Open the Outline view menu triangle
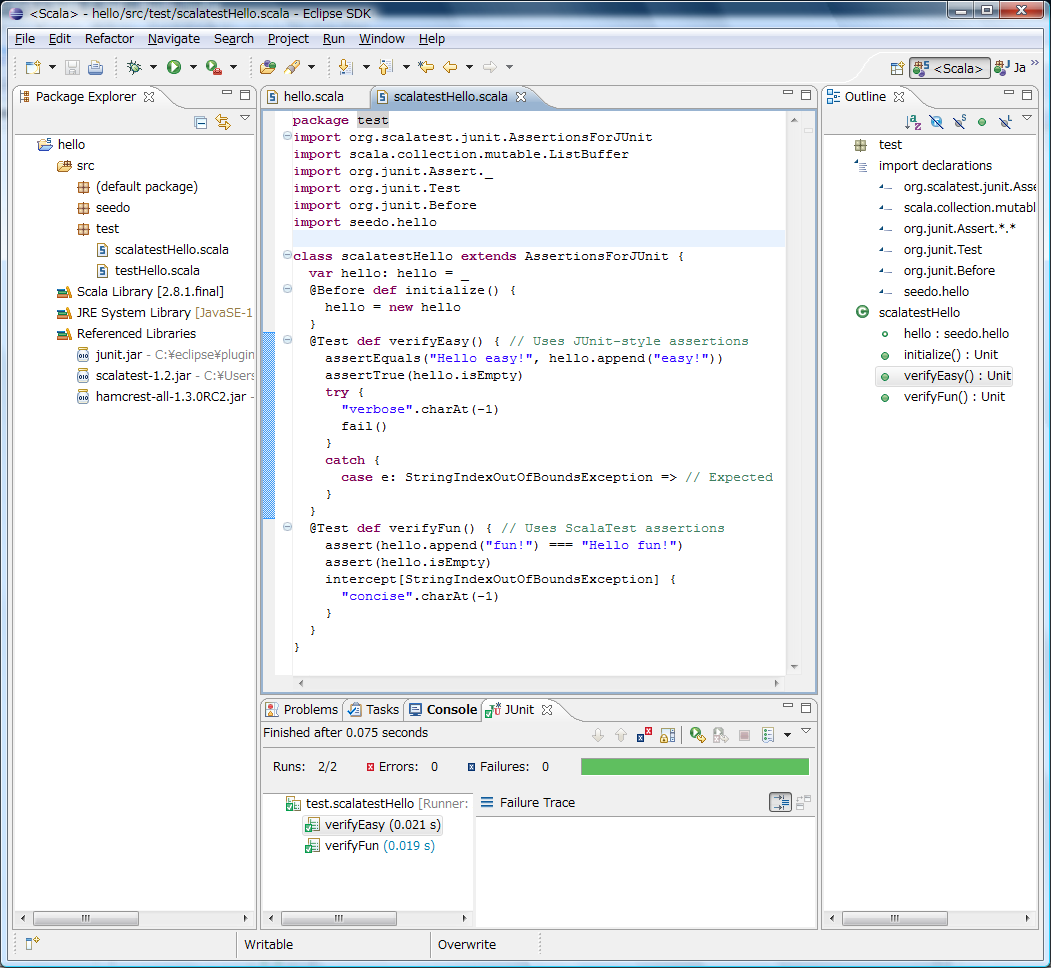 1027,118
